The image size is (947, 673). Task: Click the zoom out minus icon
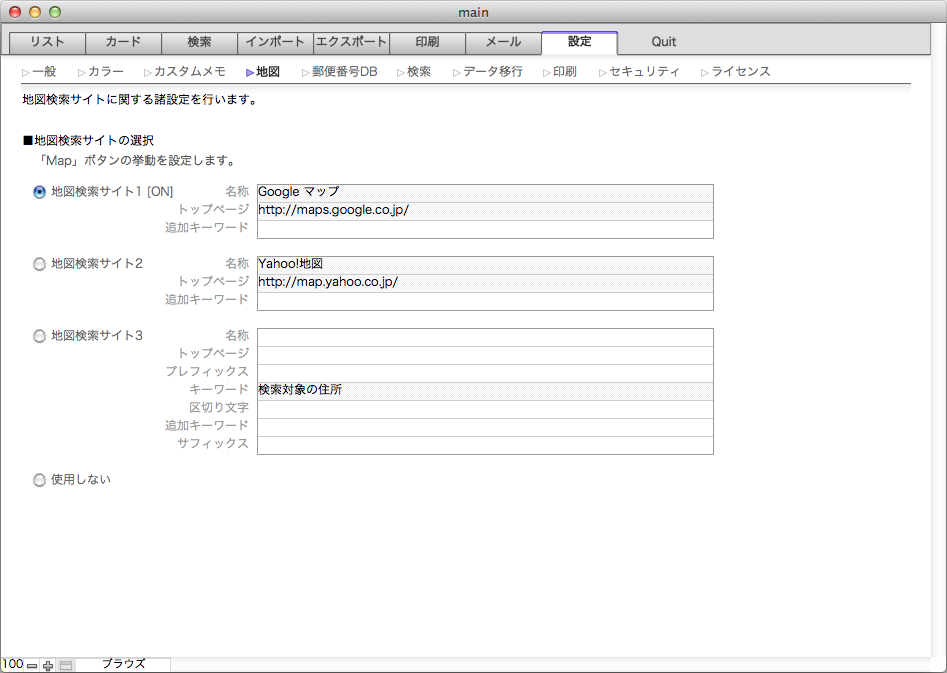(32, 665)
